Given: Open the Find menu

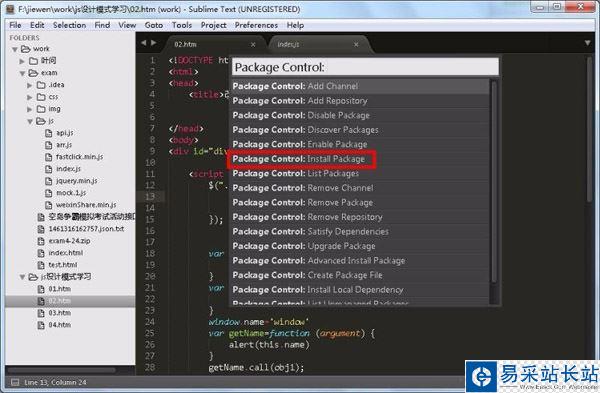Looking at the screenshot, I should pyautogui.click(x=102, y=25).
